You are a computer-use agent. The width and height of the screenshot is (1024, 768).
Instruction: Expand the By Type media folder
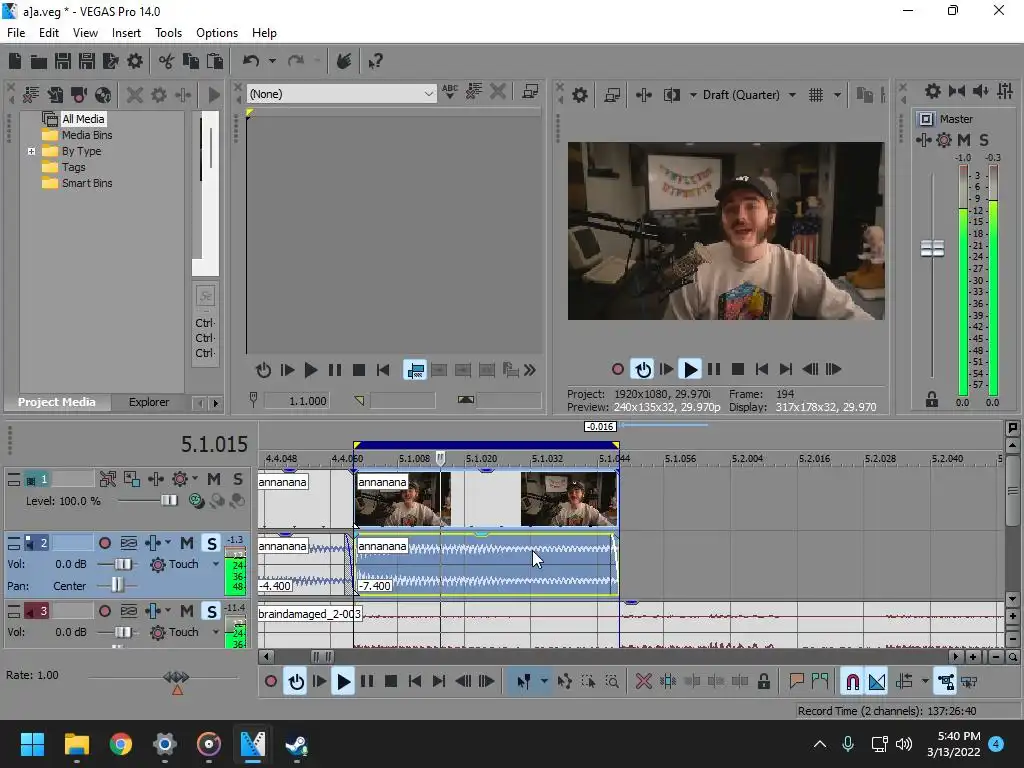(x=32, y=152)
